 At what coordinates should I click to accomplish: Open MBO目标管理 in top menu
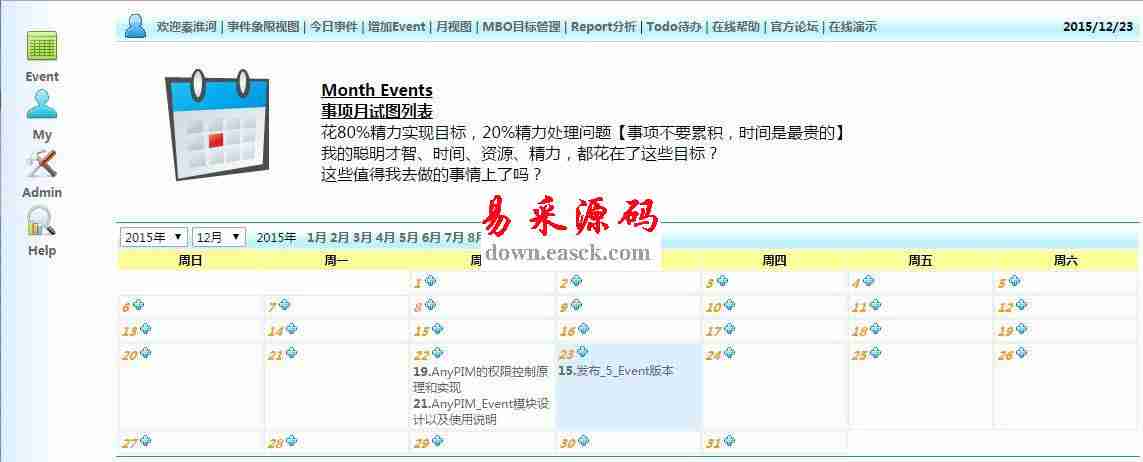pos(521,27)
